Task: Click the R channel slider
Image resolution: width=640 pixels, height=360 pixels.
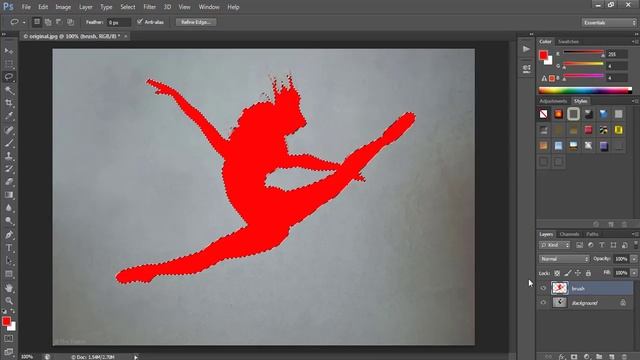Action: pos(583,52)
